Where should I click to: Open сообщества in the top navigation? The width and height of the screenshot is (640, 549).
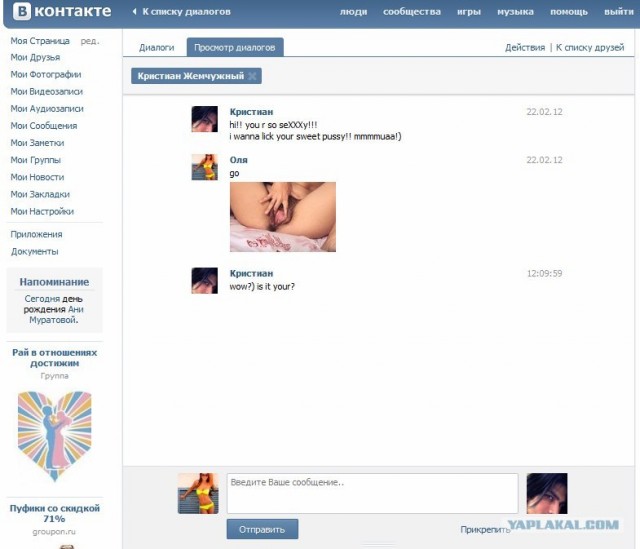[x=412, y=12]
